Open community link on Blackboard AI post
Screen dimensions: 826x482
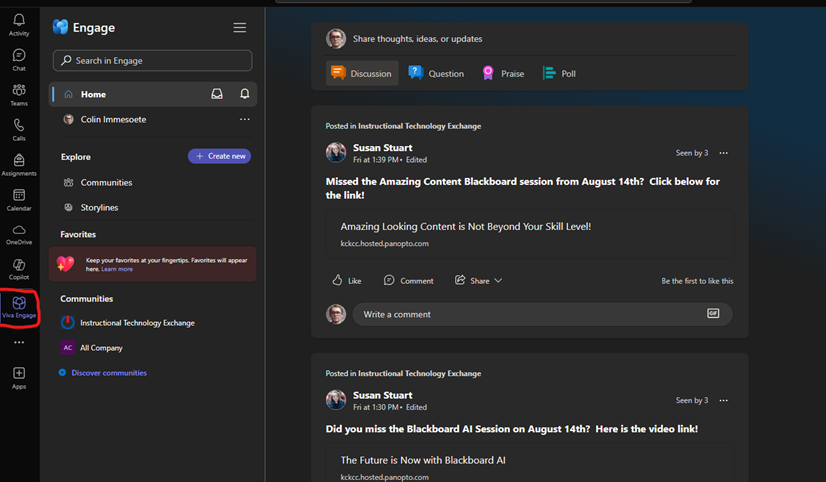pos(419,373)
